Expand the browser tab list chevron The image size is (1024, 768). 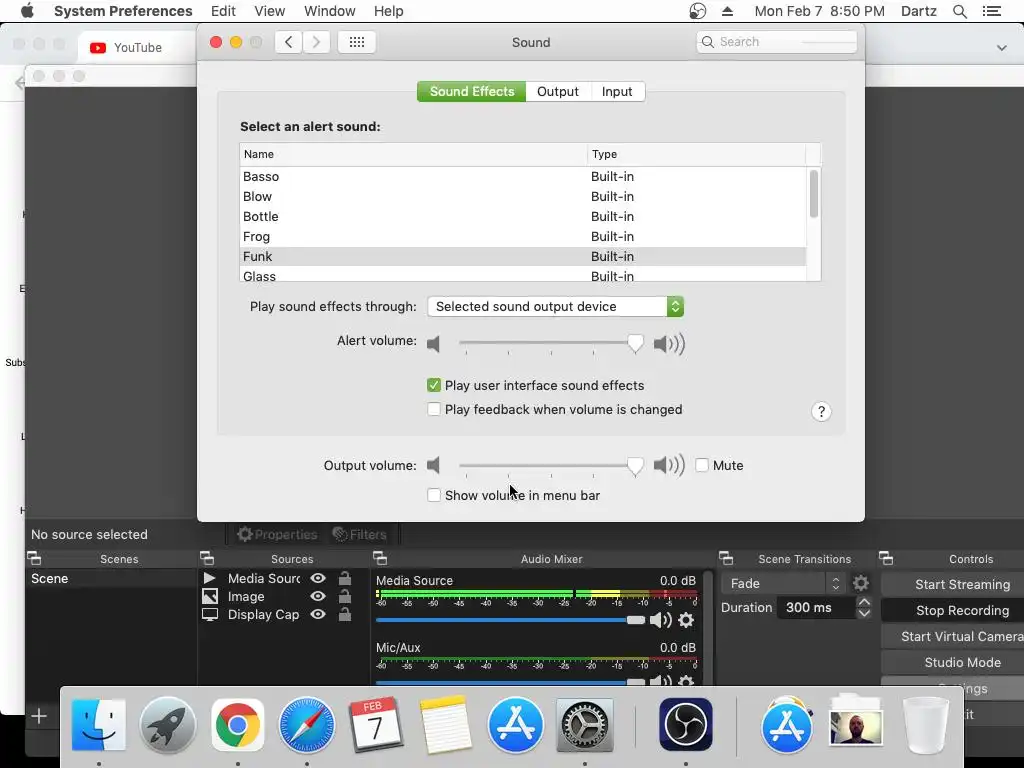[1002, 48]
